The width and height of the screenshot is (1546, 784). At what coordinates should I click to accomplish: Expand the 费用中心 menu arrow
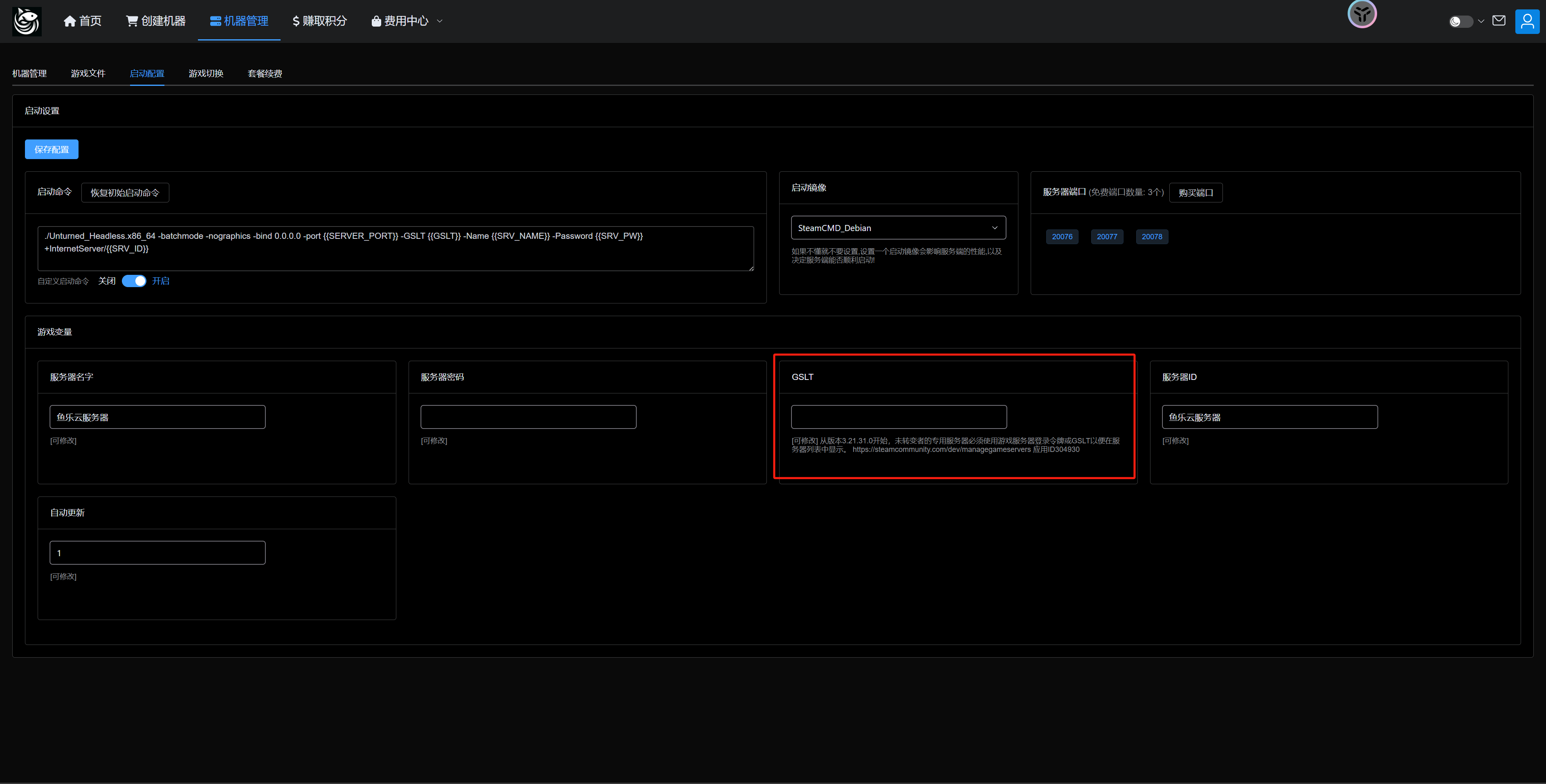pos(440,21)
